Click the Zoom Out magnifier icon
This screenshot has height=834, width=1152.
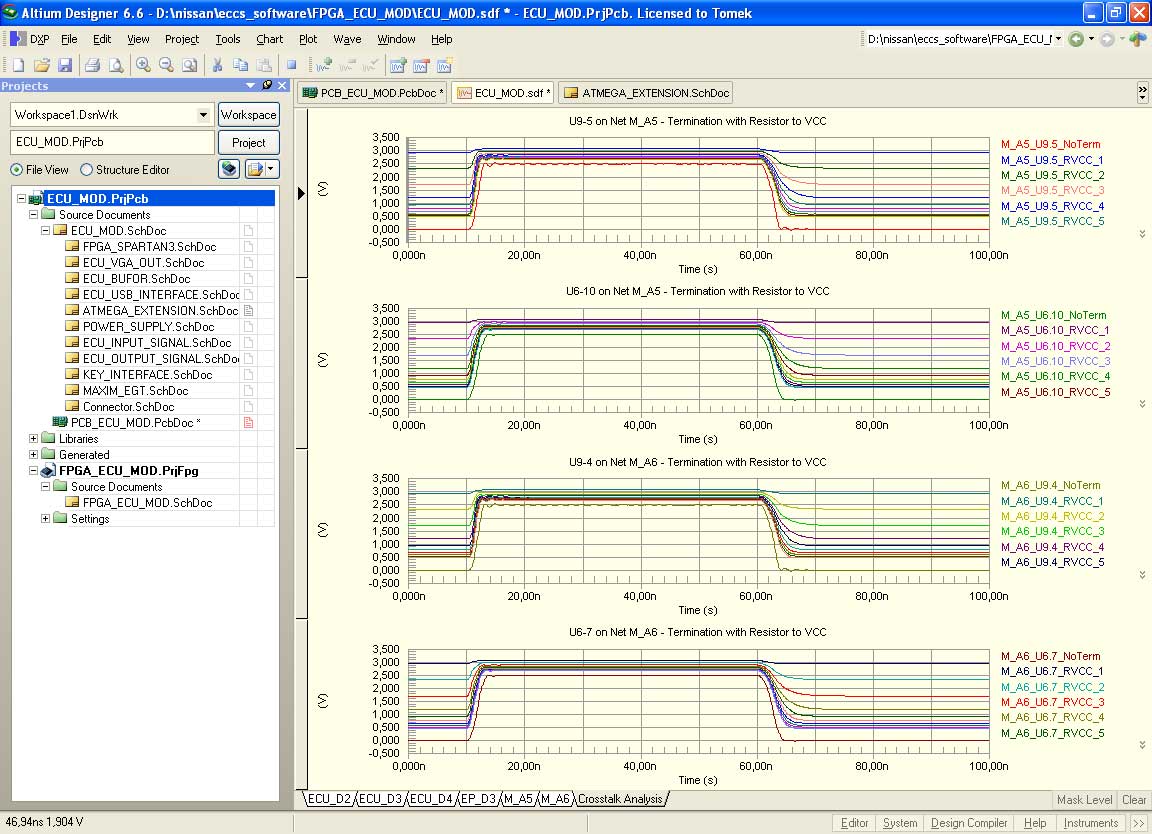point(166,65)
